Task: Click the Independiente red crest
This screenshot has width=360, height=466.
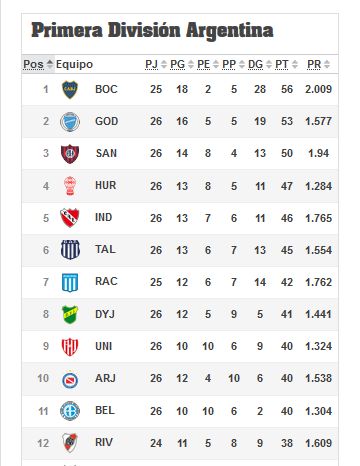Action: click(x=70, y=218)
